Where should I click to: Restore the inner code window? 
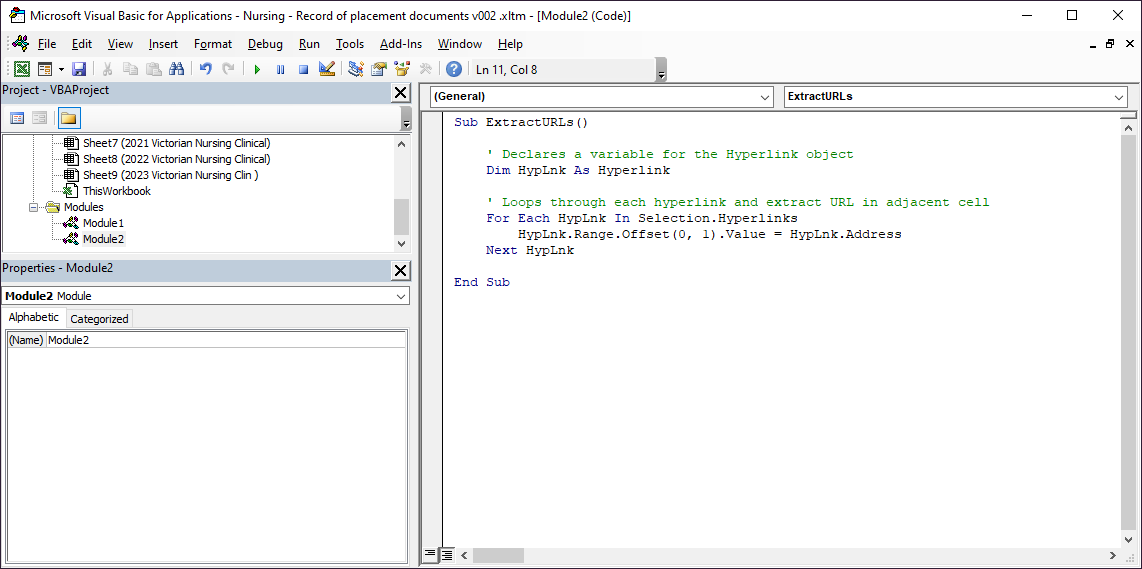pyautogui.click(x=1109, y=44)
